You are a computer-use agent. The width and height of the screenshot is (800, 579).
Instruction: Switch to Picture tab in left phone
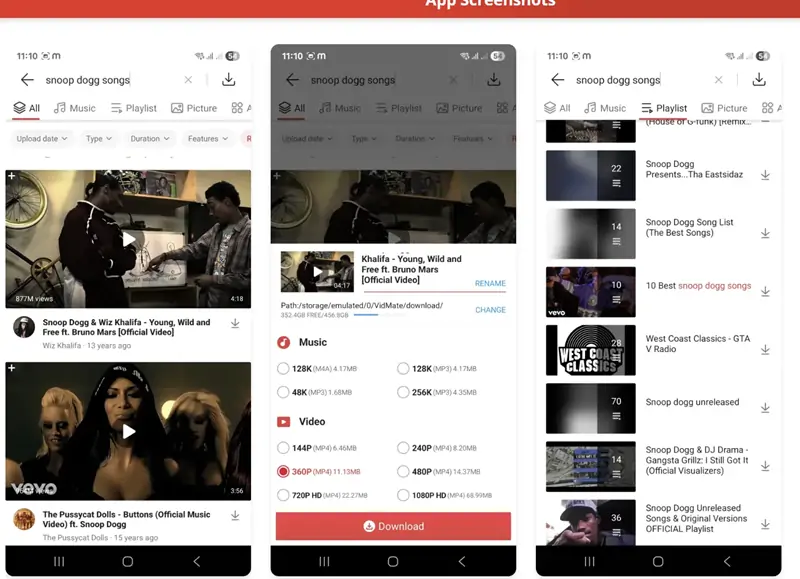click(194, 108)
